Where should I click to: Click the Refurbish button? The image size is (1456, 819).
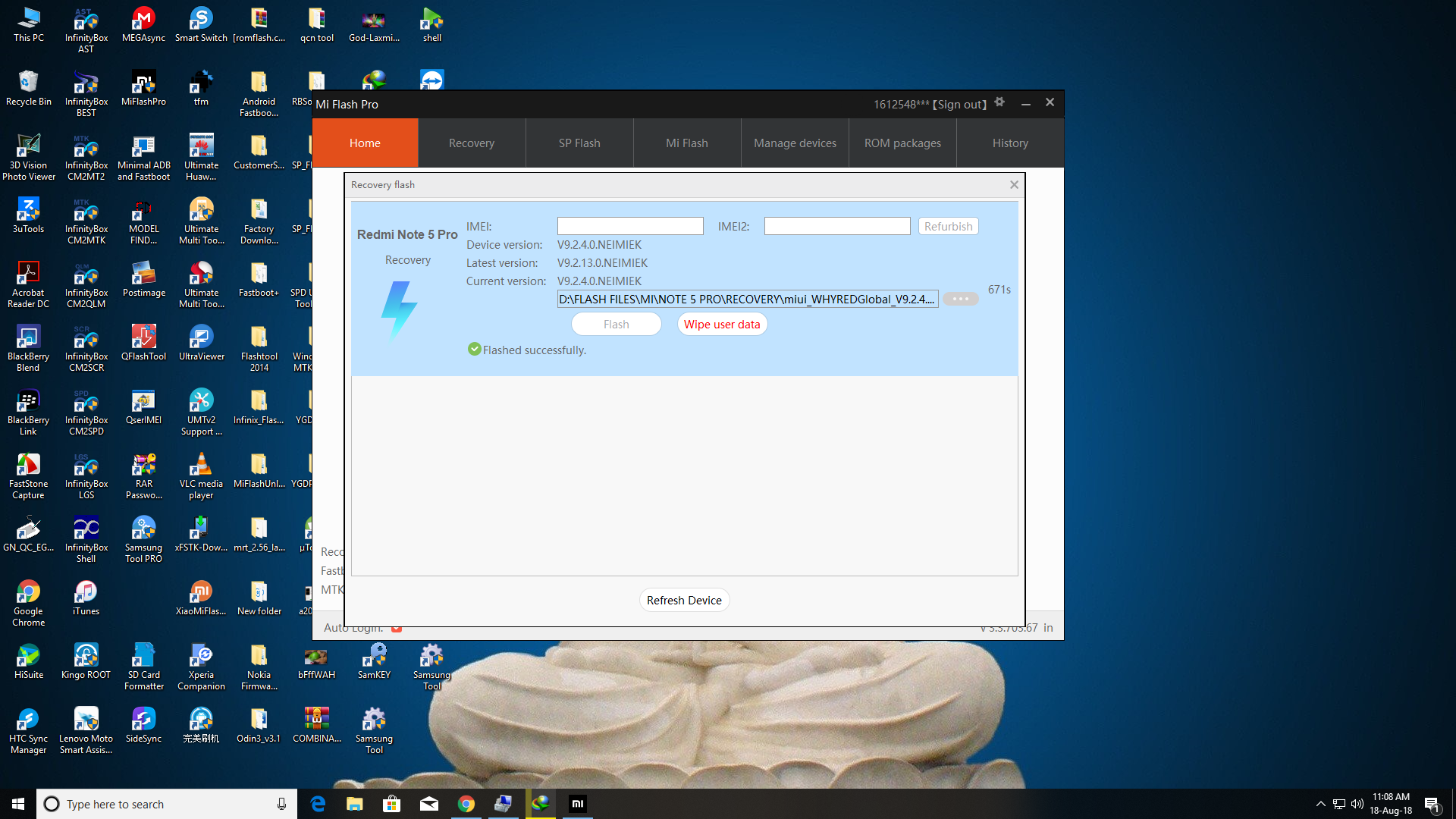pyautogui.click(x=948, y=226)
